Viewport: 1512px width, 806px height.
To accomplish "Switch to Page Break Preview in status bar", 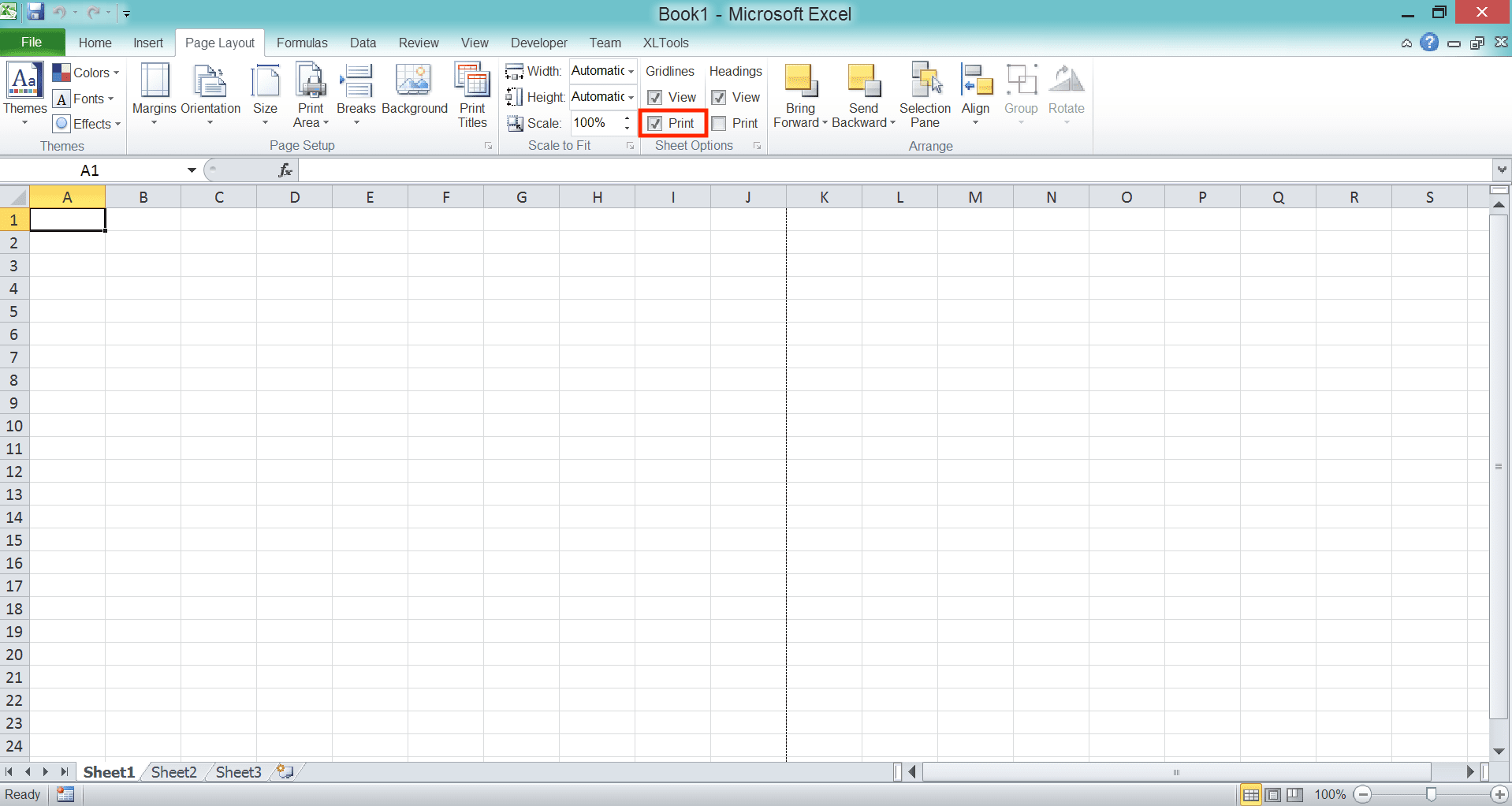I will [x=1294, y=795].
